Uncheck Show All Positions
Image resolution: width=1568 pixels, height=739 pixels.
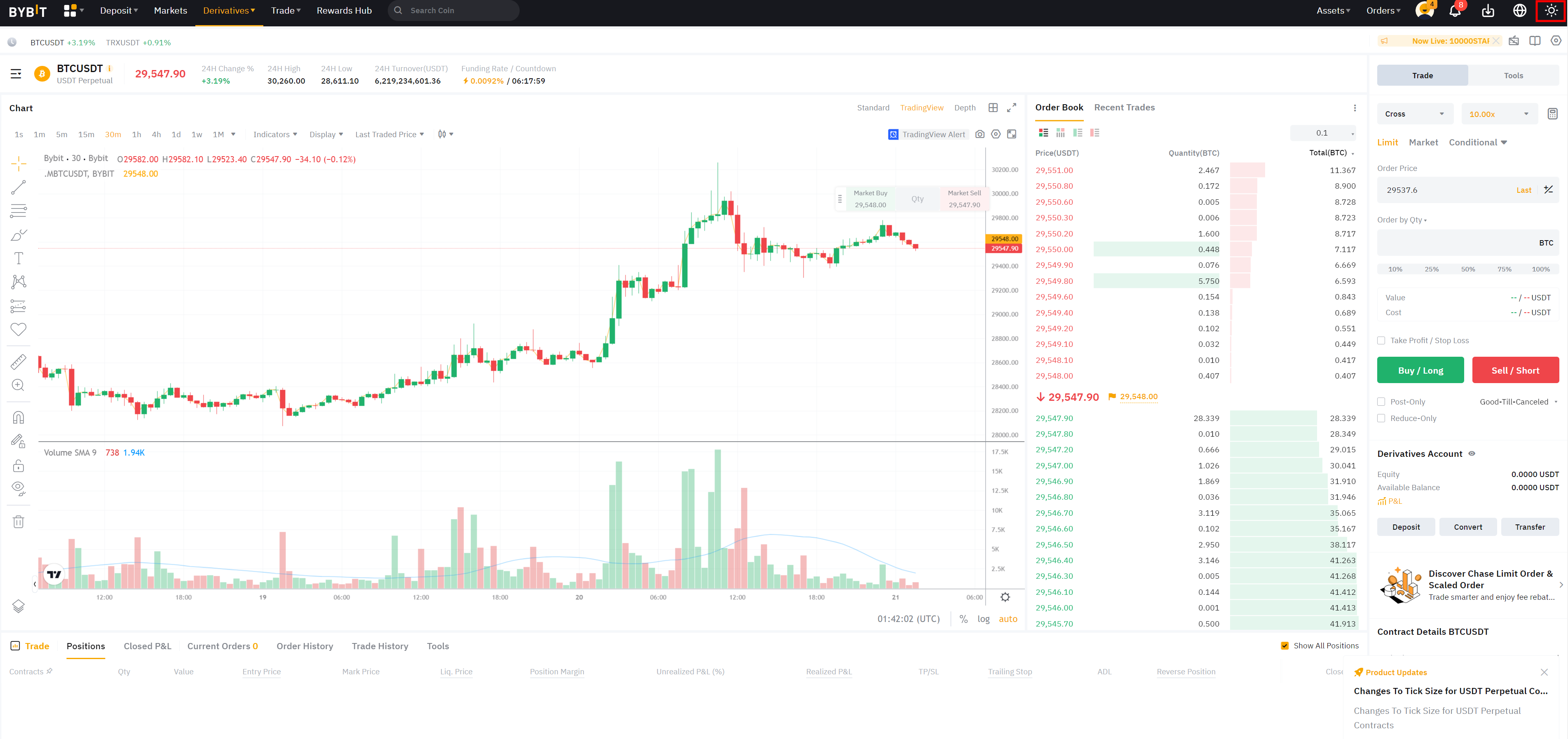tap(1284, 646)
